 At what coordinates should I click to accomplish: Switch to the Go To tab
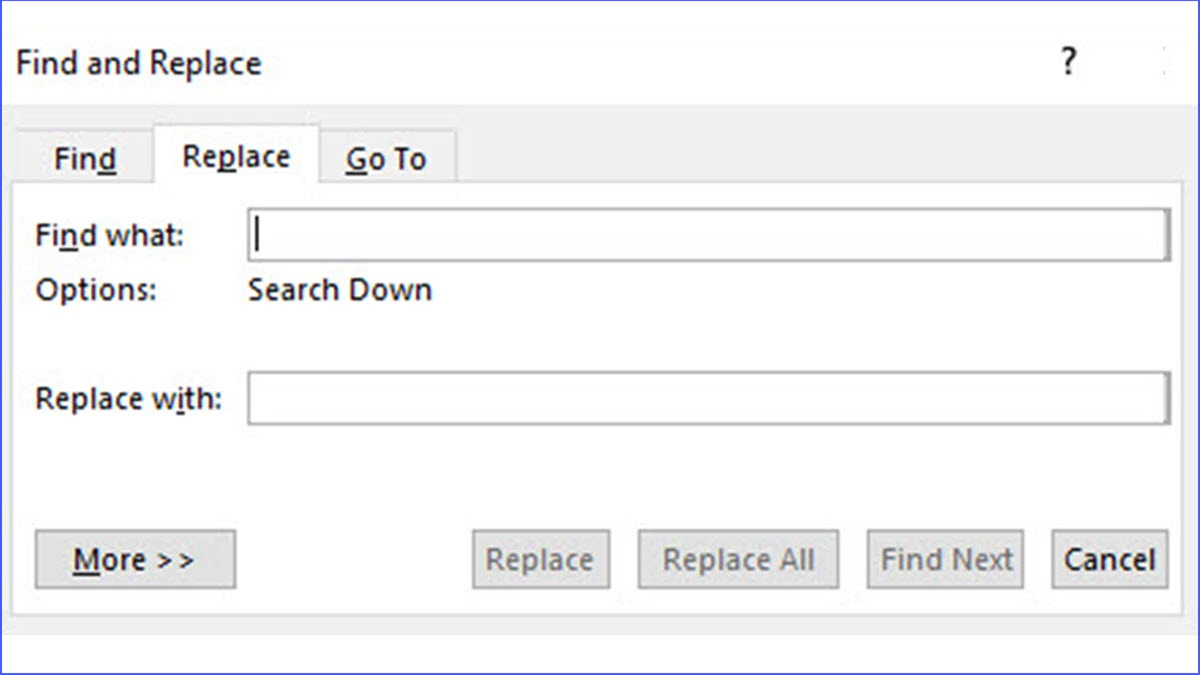click(386, 157)
